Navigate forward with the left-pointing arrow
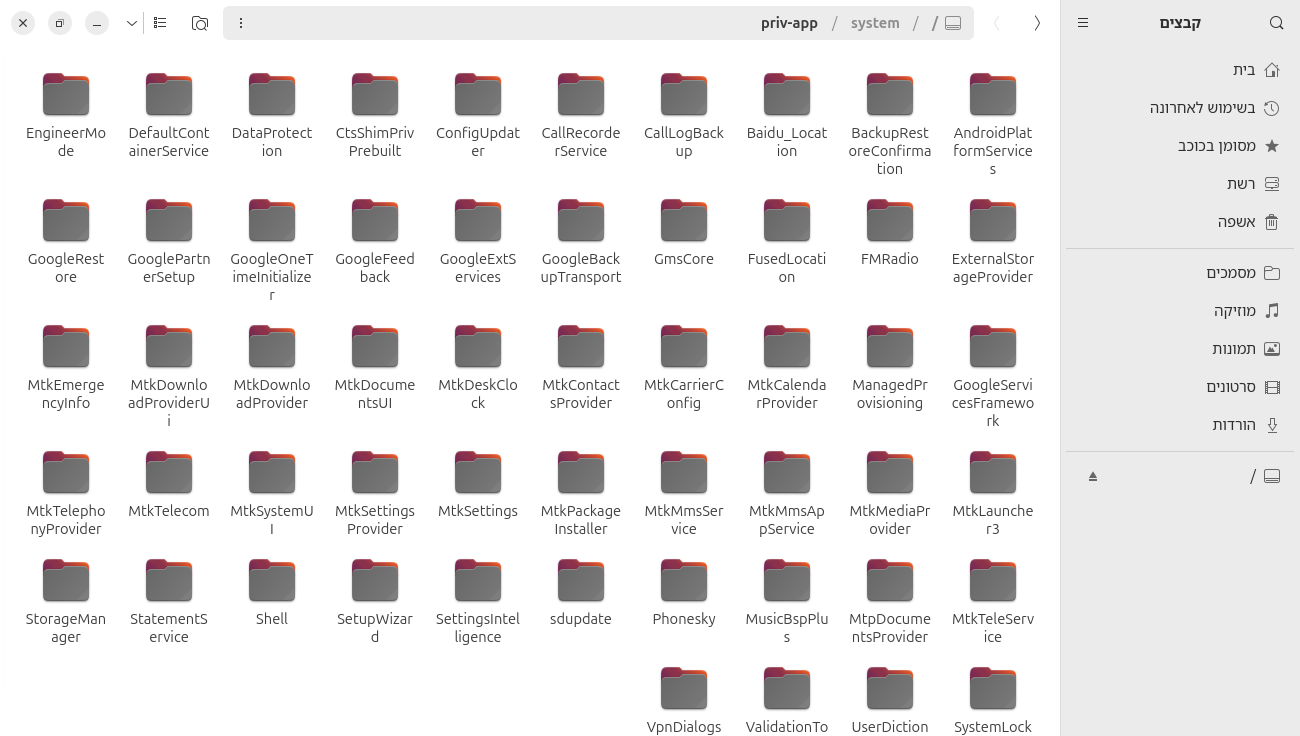 coord(996,23)
